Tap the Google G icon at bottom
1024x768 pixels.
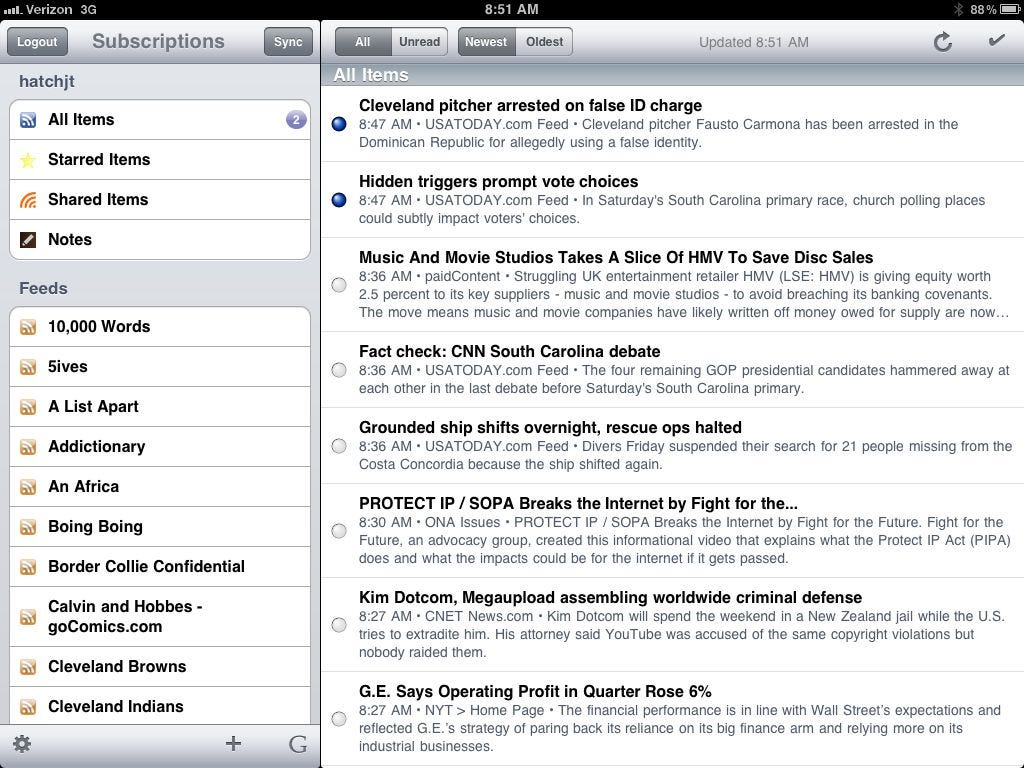pyautogui.click(x=298, y=744)
